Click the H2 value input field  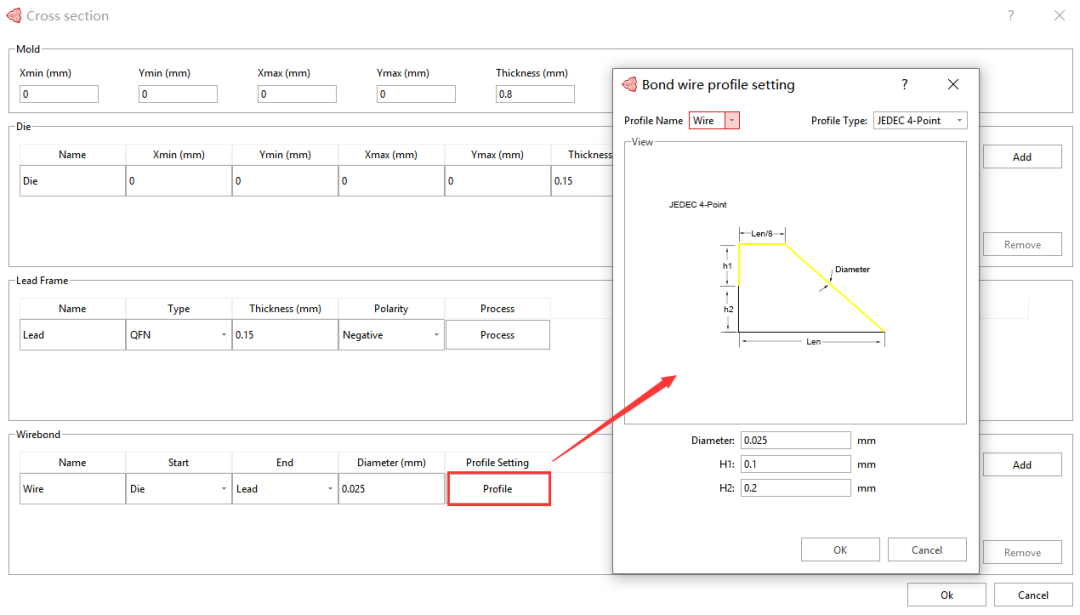tap(795, 488)
